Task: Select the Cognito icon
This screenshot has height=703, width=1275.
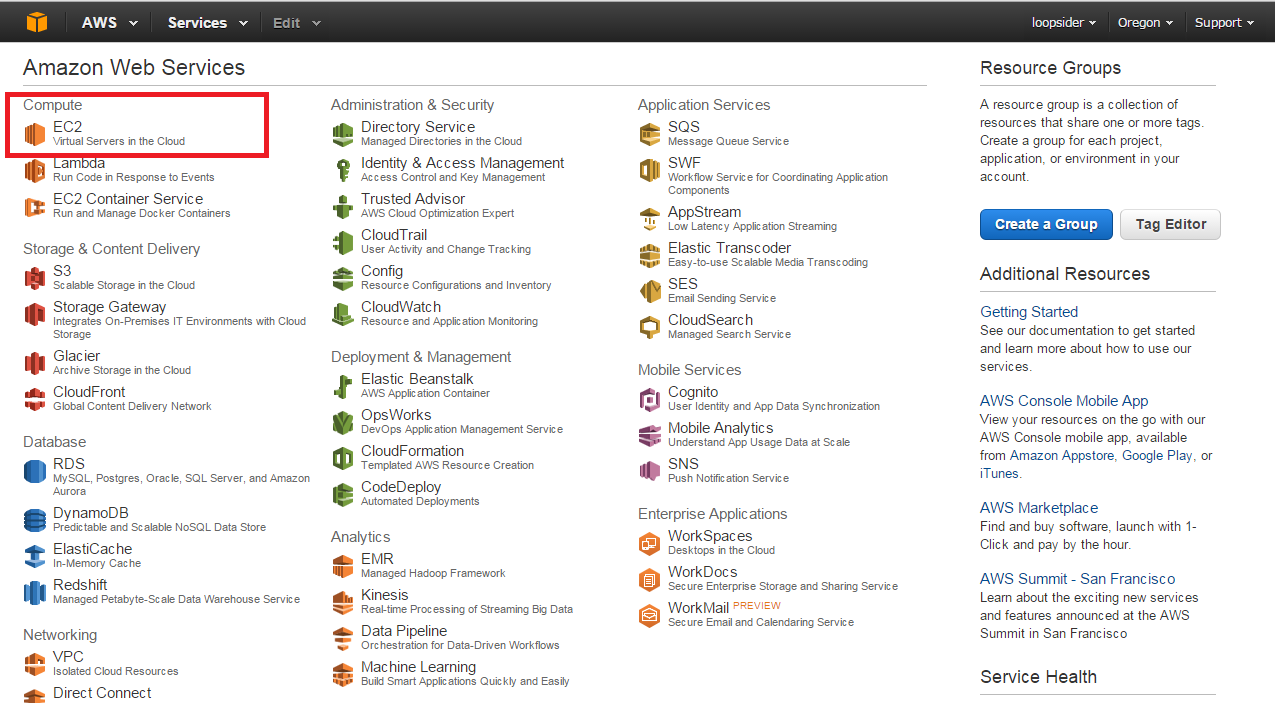Action: (x=650, y=399)
